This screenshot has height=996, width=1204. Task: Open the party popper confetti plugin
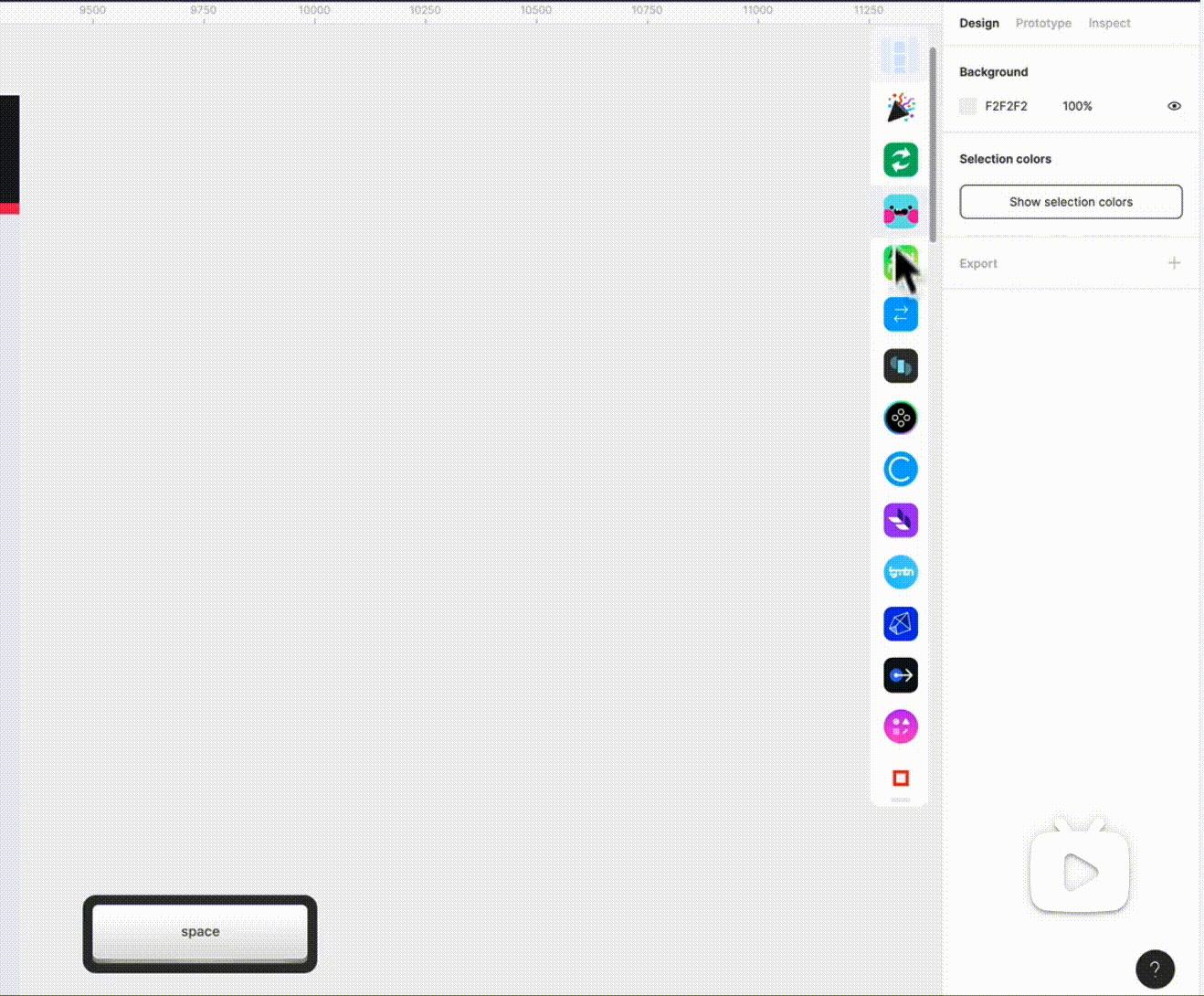(x=901, y=108)
